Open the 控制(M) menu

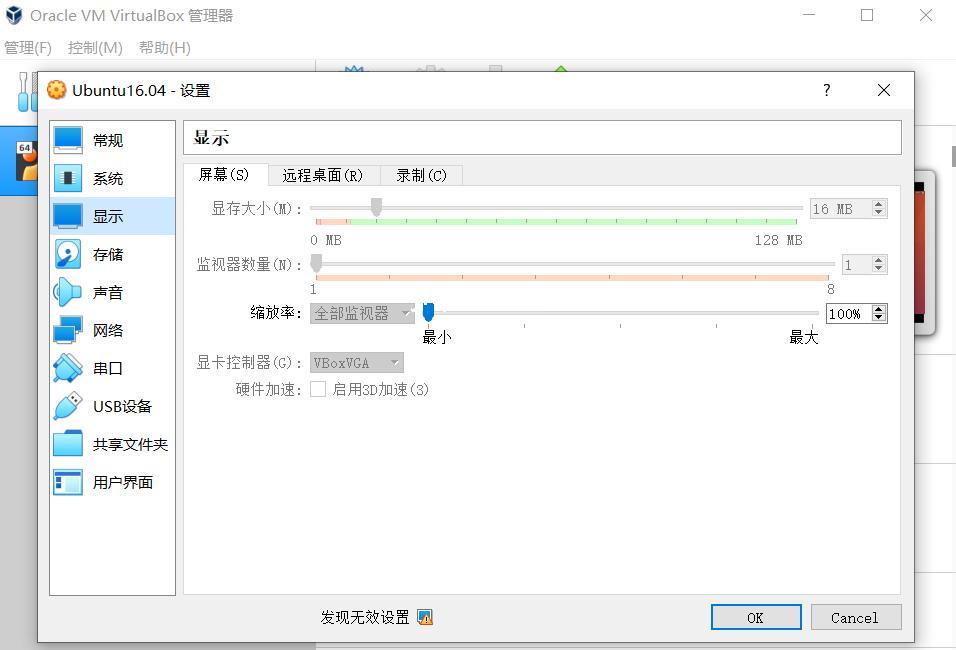click(95, 47)
